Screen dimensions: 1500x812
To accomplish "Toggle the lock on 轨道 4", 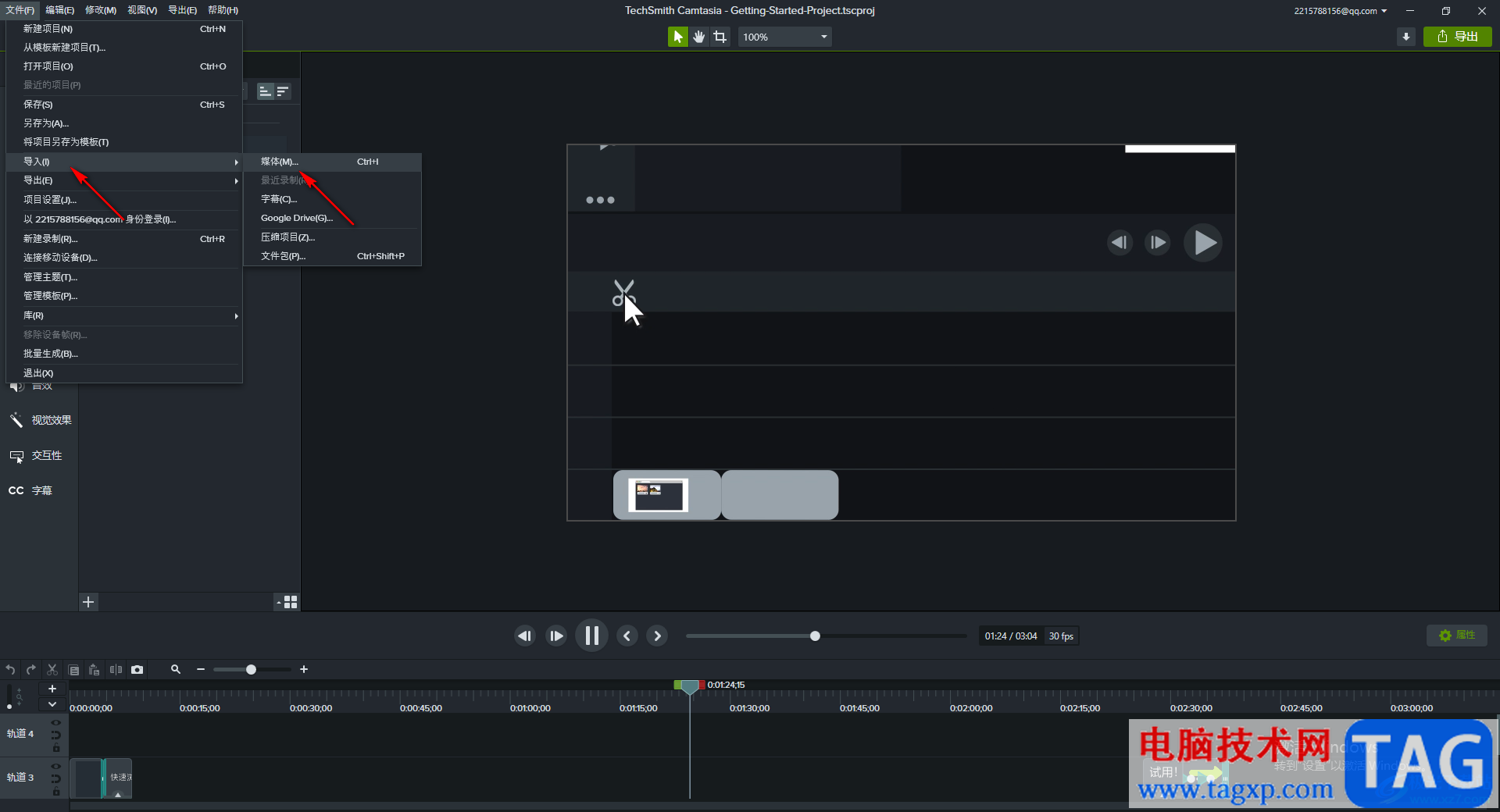I will click(x=55, y=748).
